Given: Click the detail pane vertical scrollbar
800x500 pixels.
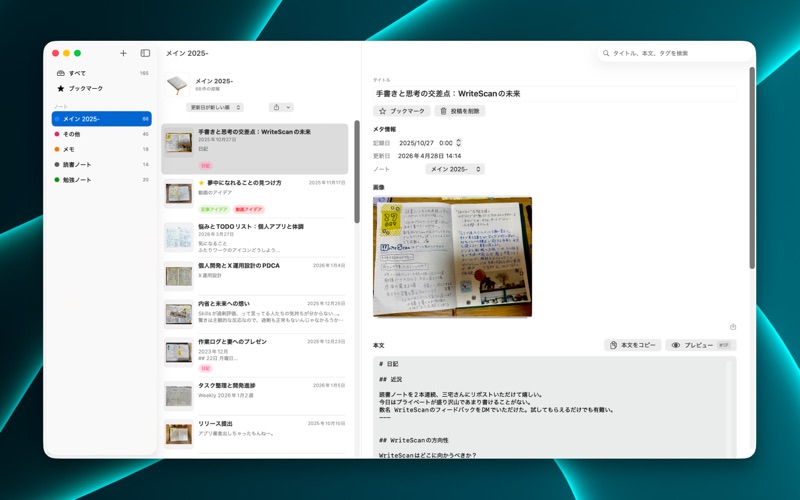Looking at the screenshot, I should (752, 168).
